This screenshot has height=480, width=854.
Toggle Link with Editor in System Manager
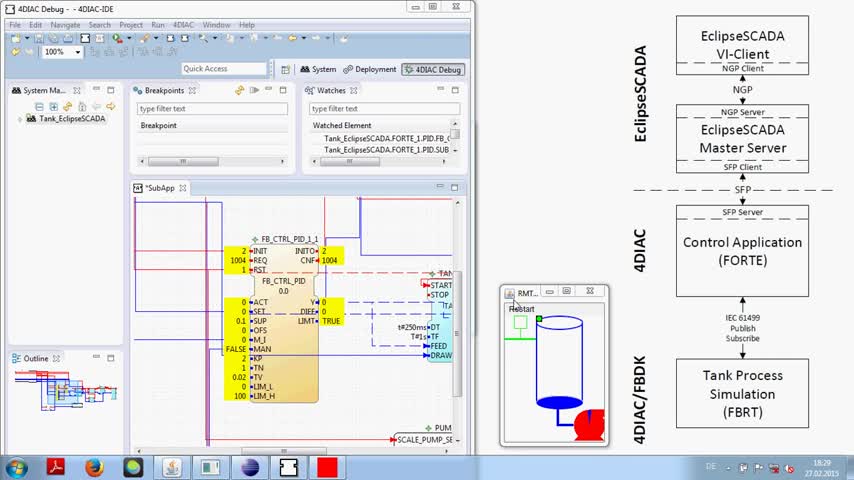pos(68,106)
